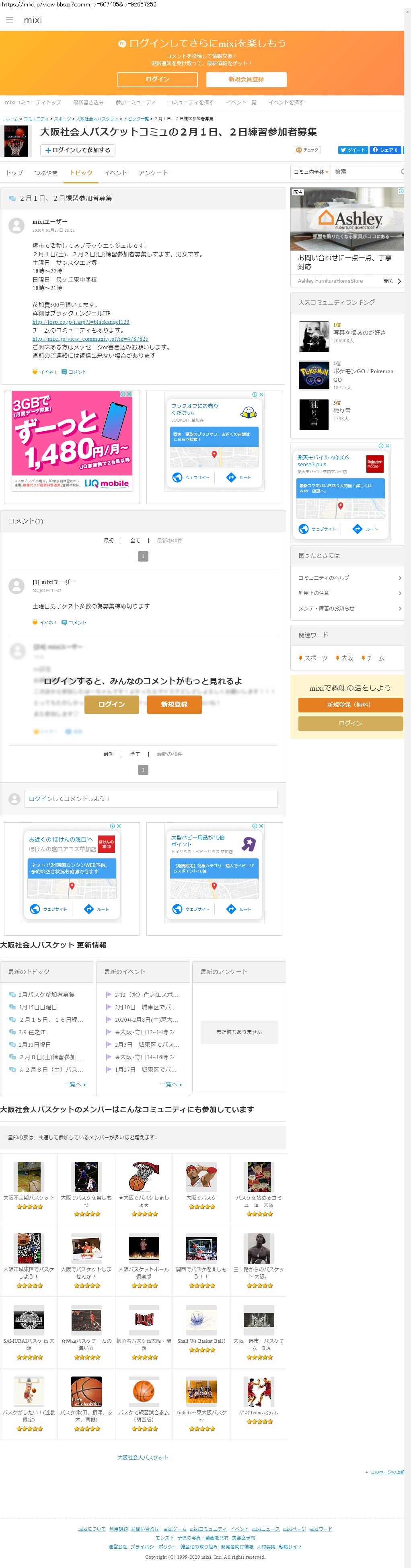This screenshot has width=411, height=1568.
Task: Switch to the イベント tab
Action: coord(115,173)
